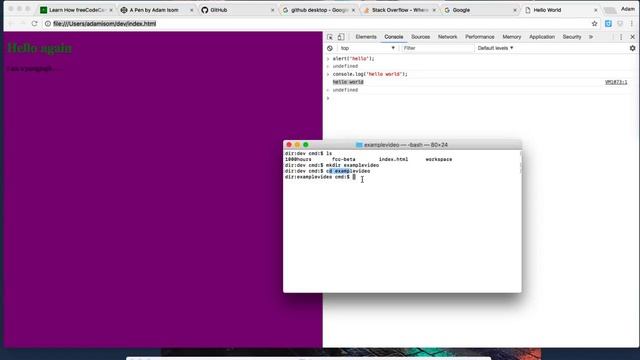
Task: Open the Elements tab in DevTools
Action: (366, 37)
